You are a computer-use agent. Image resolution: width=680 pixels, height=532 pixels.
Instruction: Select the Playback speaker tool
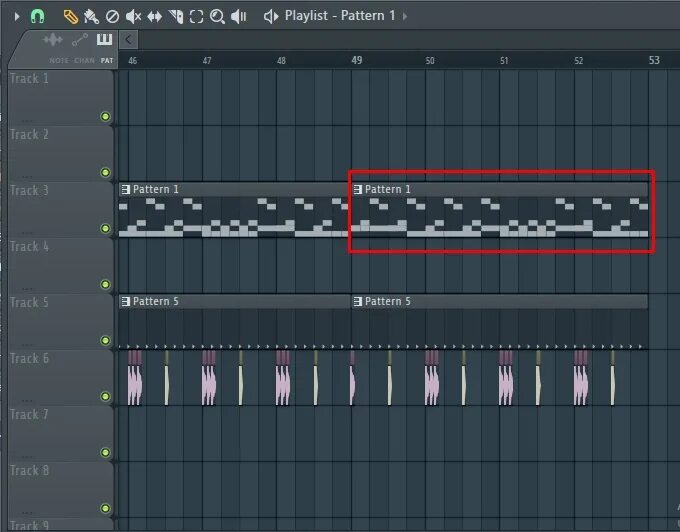[x=239, y=16]
